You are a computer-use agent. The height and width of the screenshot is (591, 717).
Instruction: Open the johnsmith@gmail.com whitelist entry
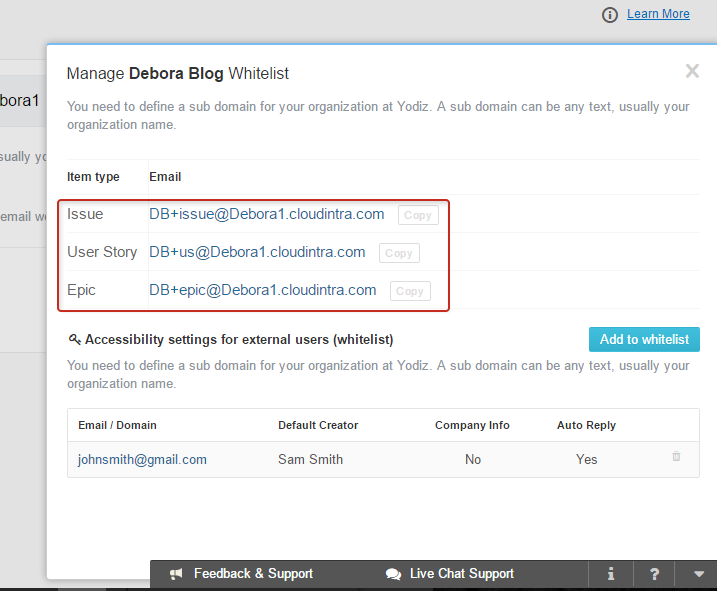coord(142,459)
